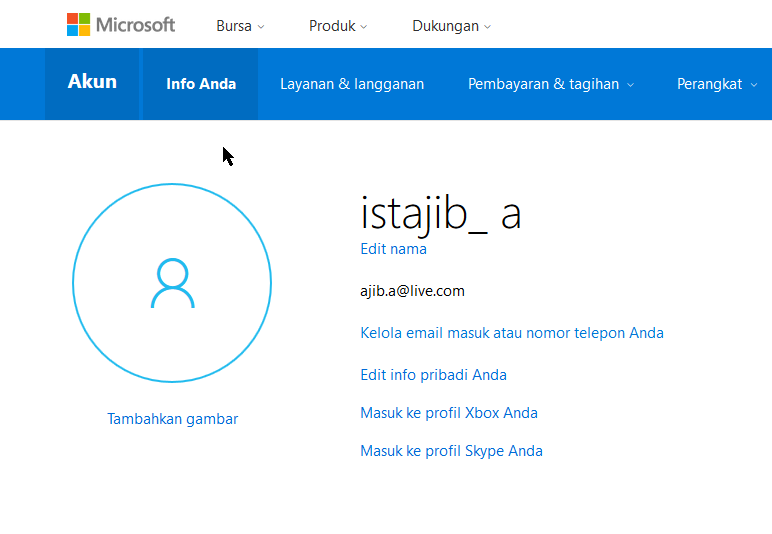Click Edit info pribadi Anda
This screenshot has width=772, height=534.
point(433,375)
